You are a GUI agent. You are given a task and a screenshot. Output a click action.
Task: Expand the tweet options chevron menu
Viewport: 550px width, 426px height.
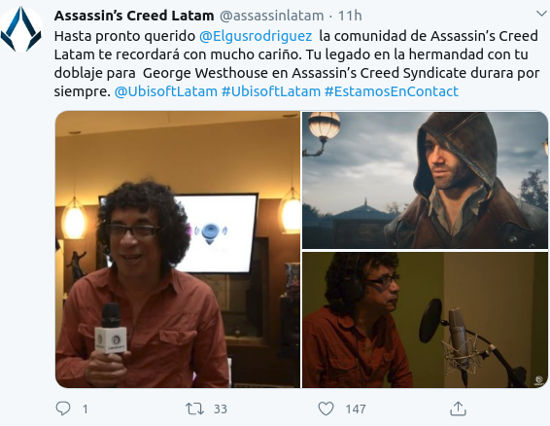click(542, 14)
